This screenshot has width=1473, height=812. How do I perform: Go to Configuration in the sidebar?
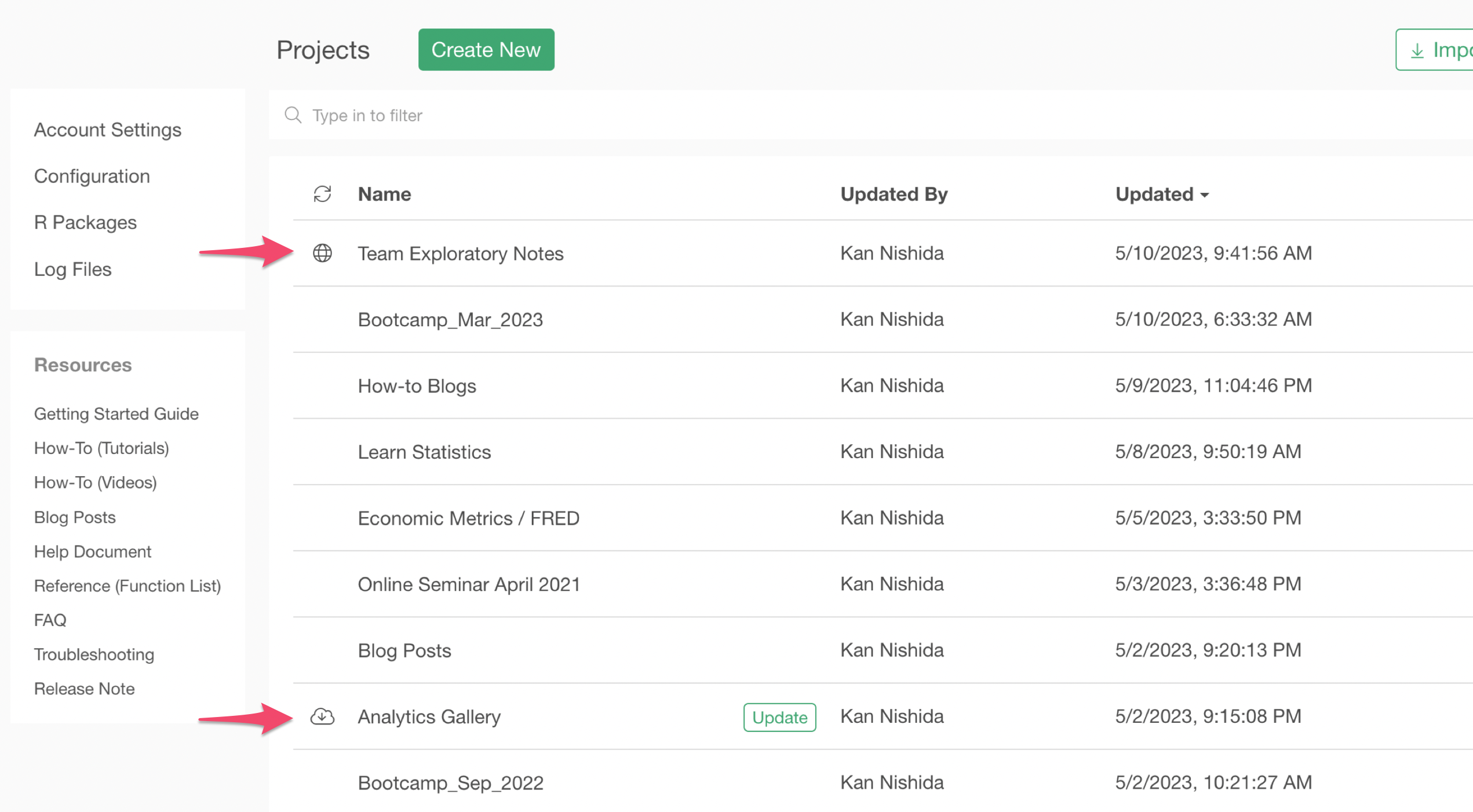point(92,176)
